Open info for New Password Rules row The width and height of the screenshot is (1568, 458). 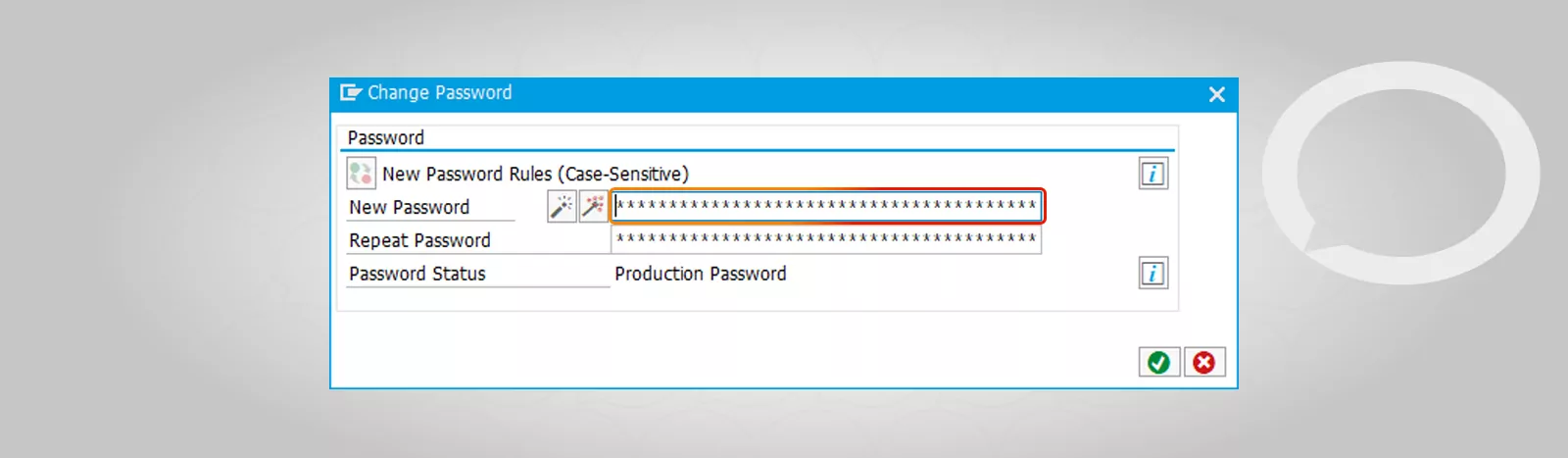(x=1152, y=174)
